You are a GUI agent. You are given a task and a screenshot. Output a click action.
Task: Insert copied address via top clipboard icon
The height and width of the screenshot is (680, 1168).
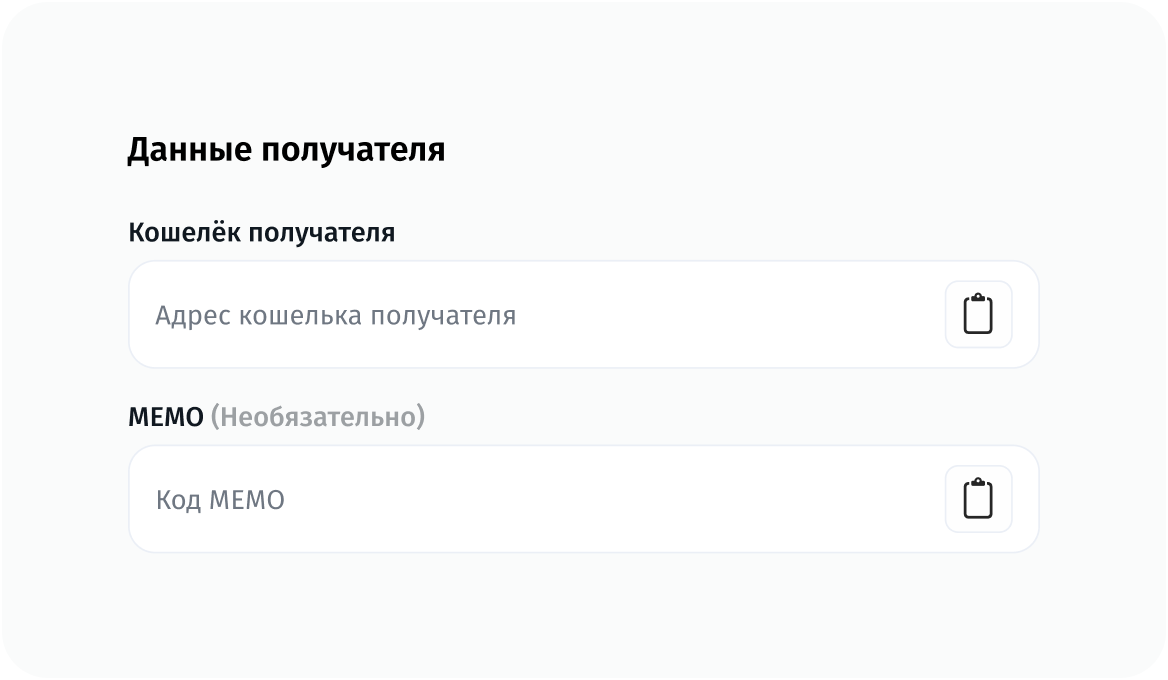pyautogui.click(x=978, y=314)
